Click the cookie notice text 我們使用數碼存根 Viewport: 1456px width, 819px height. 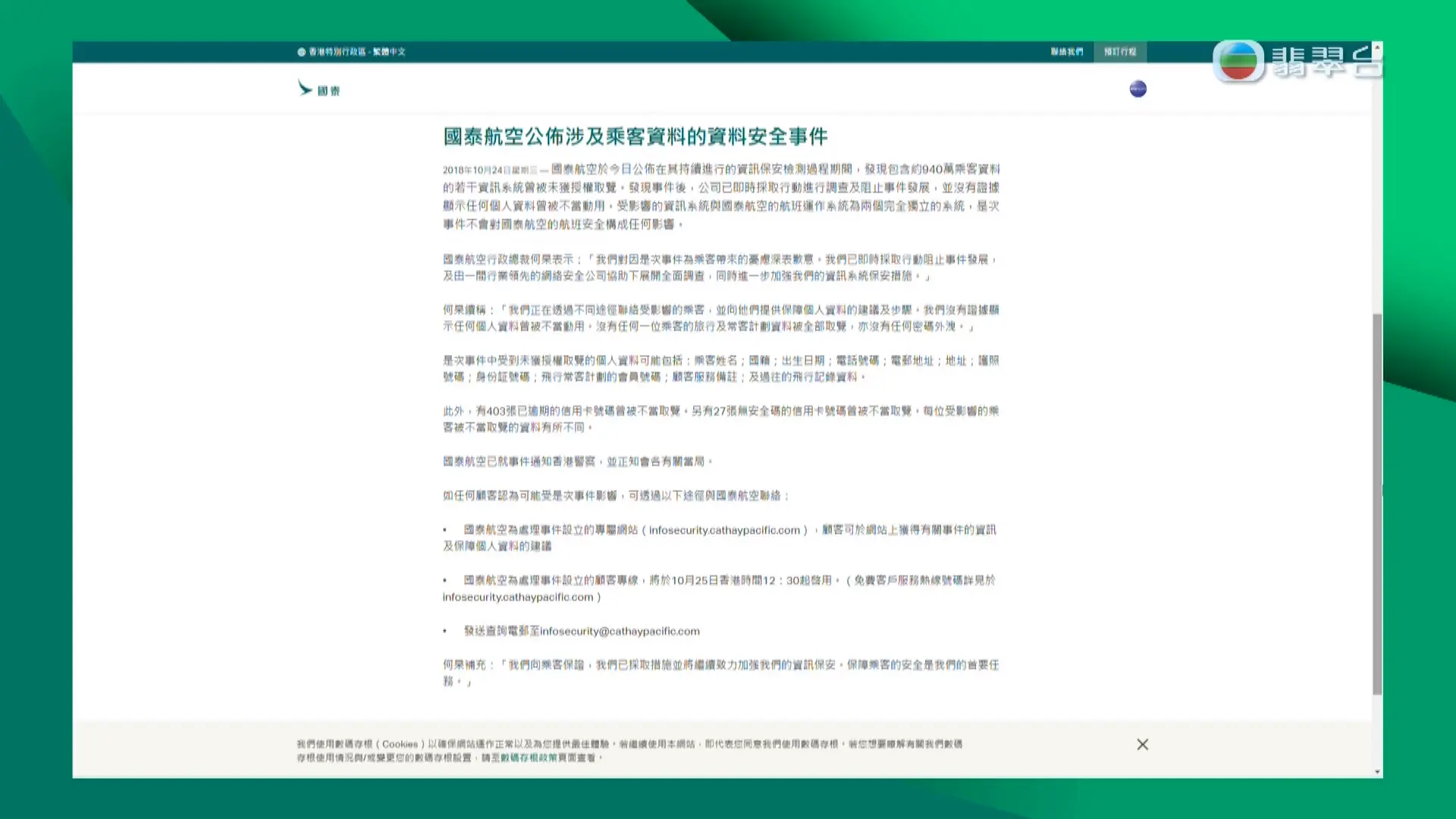pyautogui.click(x=629, y=751)
